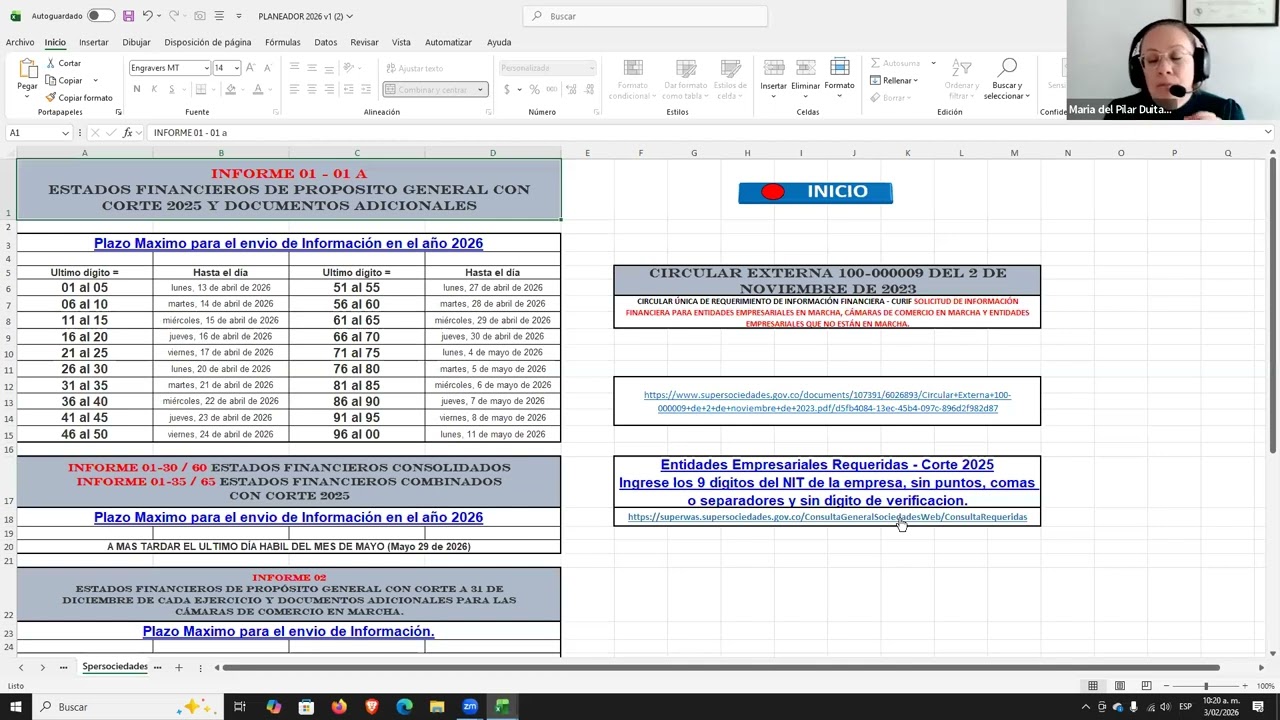Click zoom in plus icon
This screenshot has height=720, width=1280.
[x=1244, y=686]
